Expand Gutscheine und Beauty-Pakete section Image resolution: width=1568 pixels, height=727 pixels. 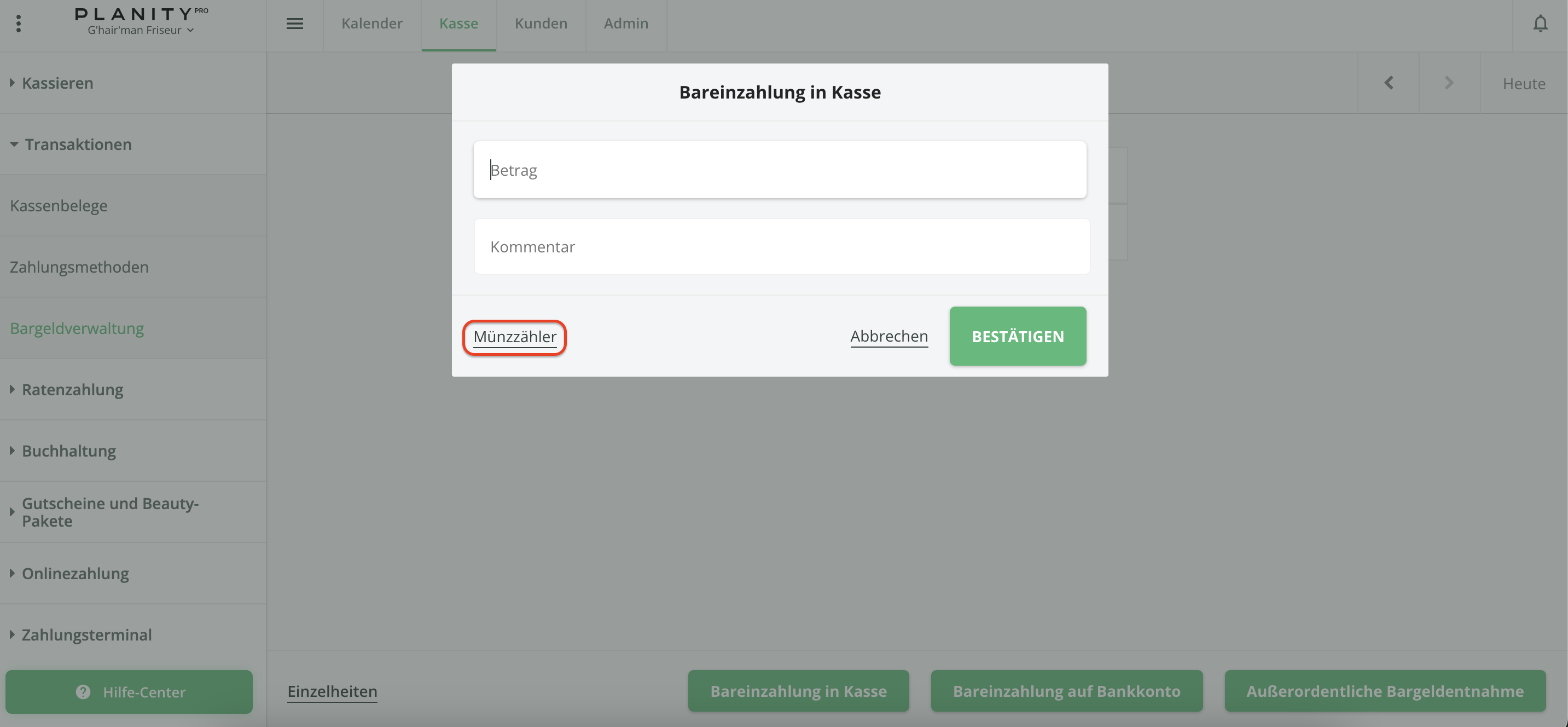[109, 512]
